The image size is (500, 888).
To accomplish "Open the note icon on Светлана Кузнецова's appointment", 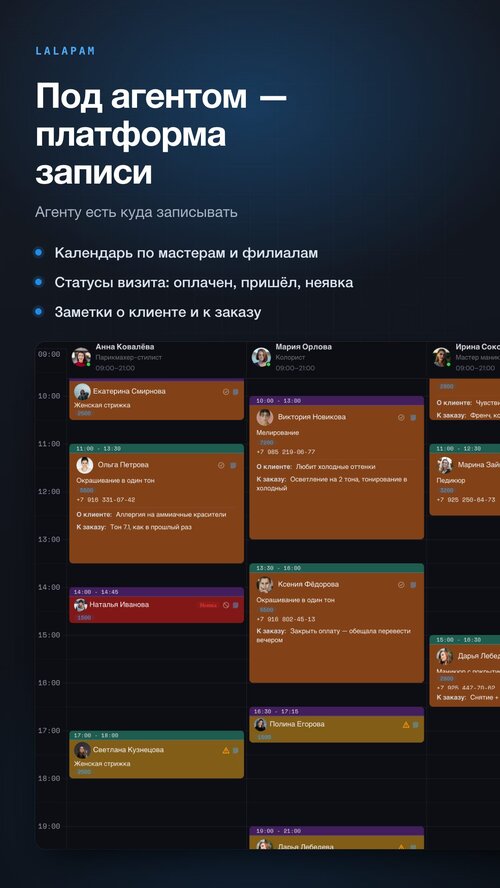I will coord(236,750).
